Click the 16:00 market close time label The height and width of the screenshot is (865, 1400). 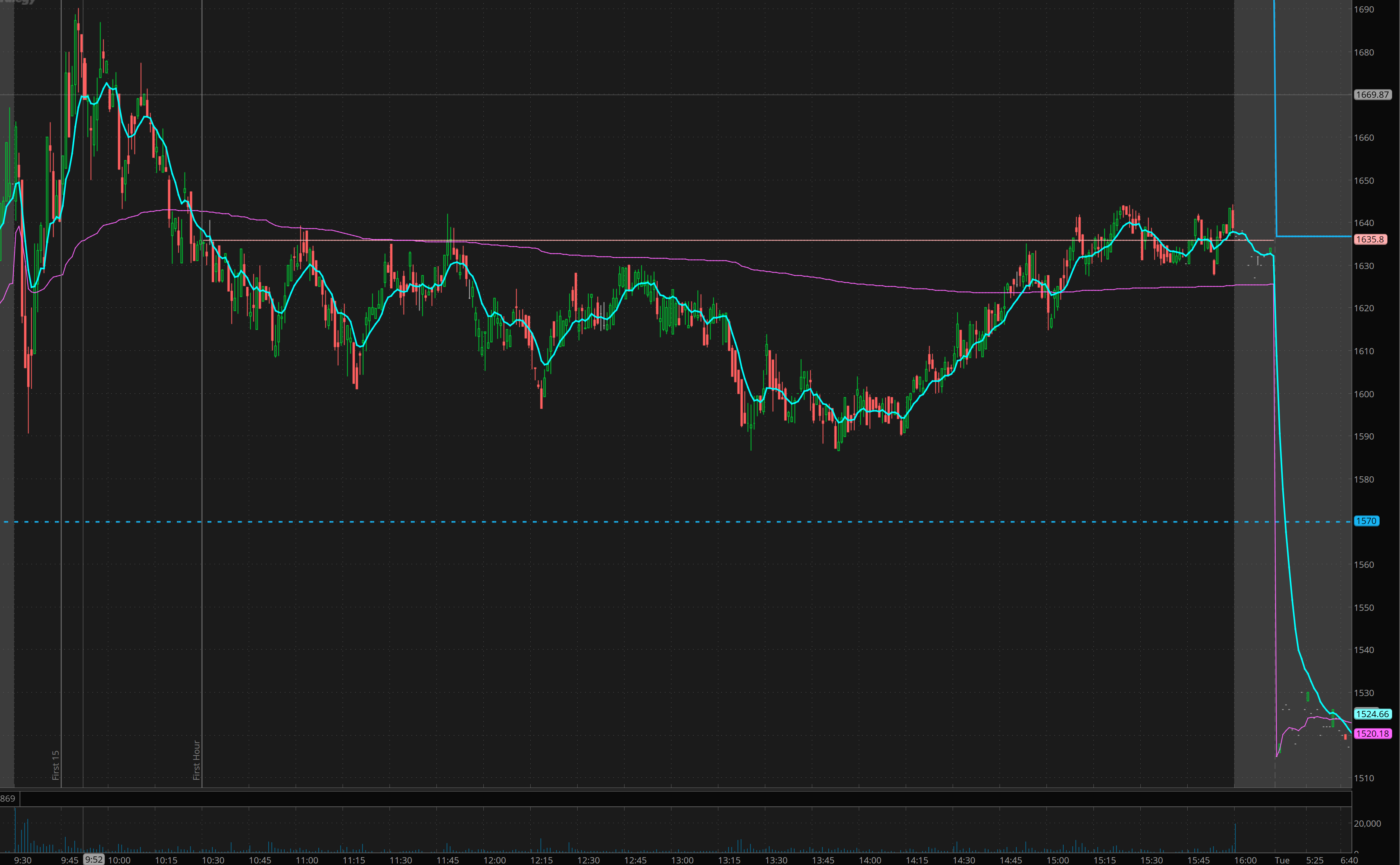pyautogui.click(x=1245, y=860)
